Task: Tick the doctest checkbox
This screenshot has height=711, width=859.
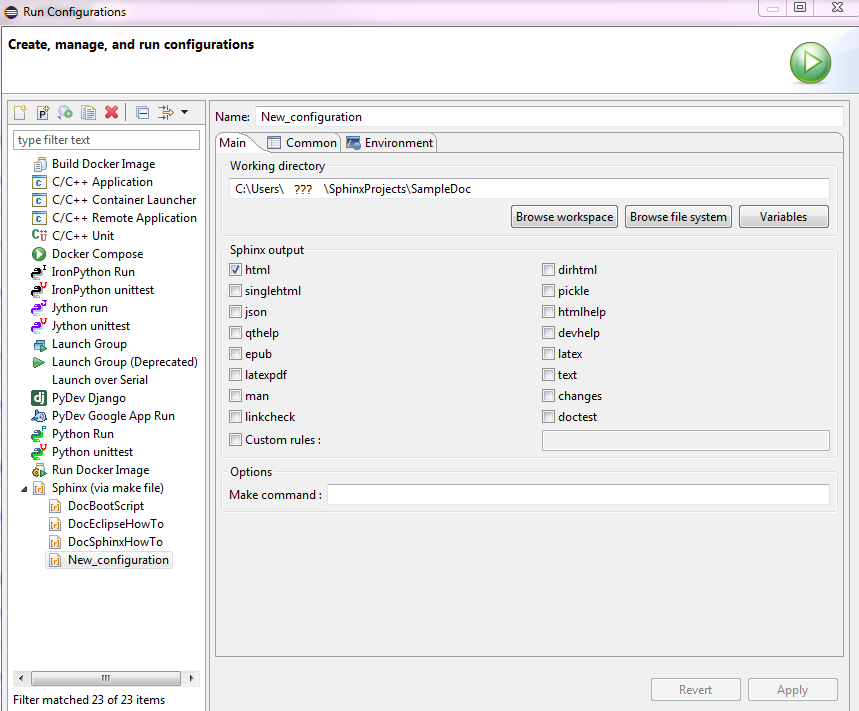Action: tap(548, 416)
